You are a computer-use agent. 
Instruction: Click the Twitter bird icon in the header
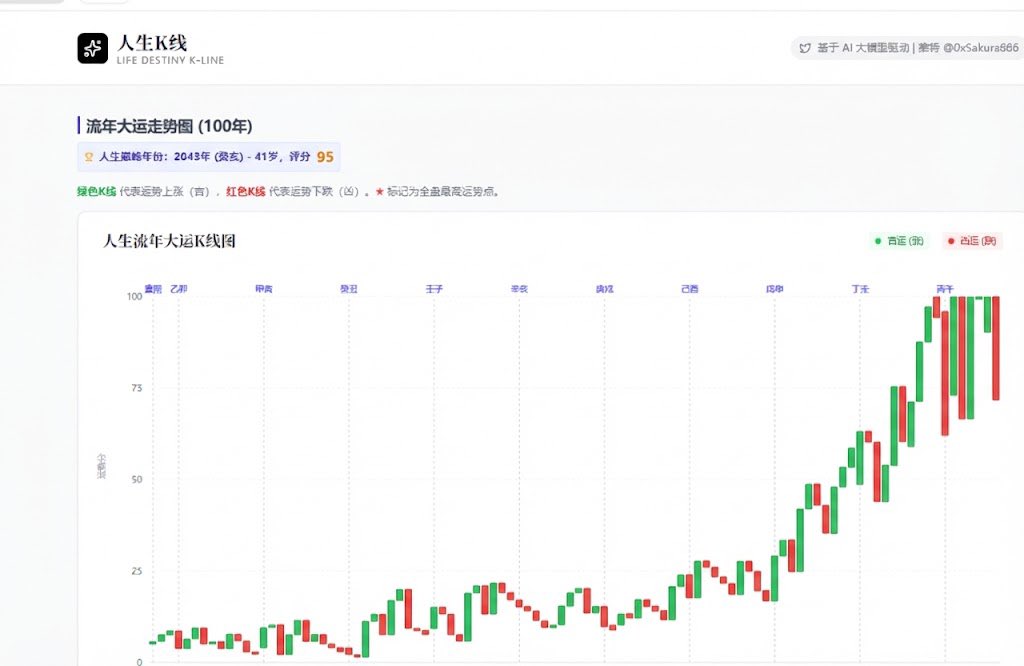pyautogui.click(x=805, y=48)
